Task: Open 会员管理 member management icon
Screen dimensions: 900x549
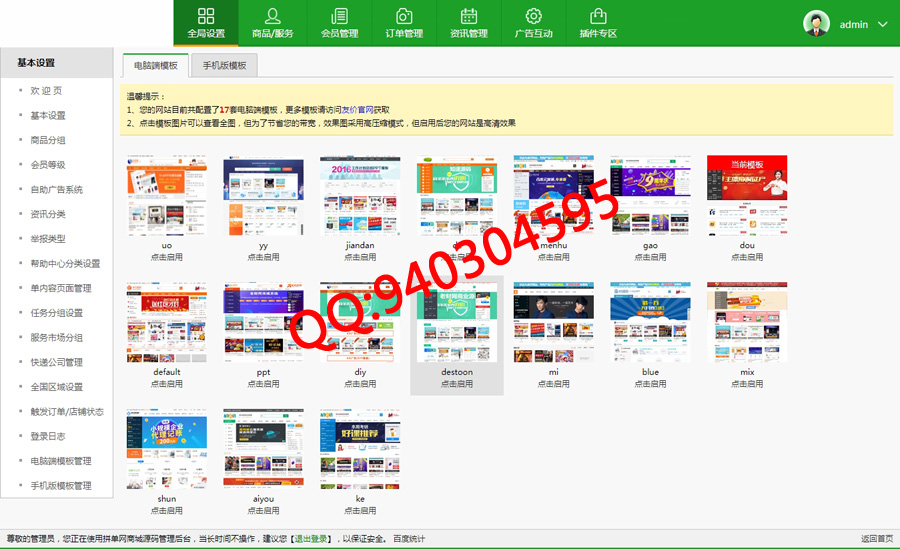Action: click(x=339, y=17)
